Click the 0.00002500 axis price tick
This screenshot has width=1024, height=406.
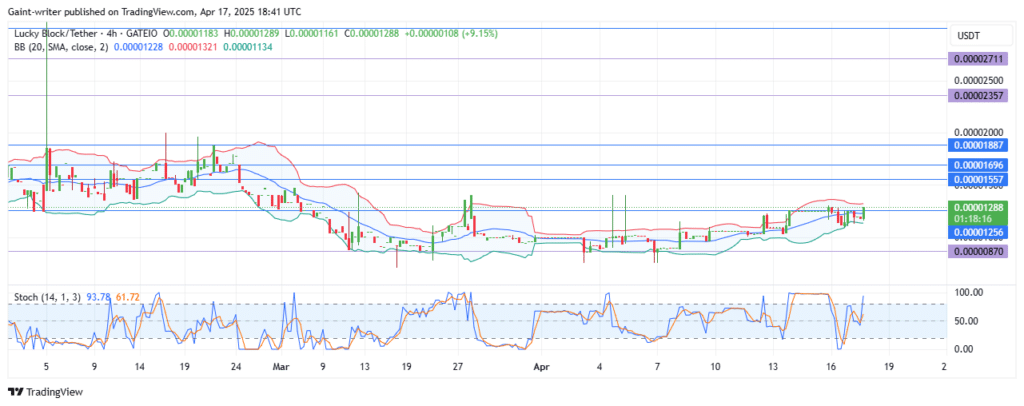tap(978, 80)
